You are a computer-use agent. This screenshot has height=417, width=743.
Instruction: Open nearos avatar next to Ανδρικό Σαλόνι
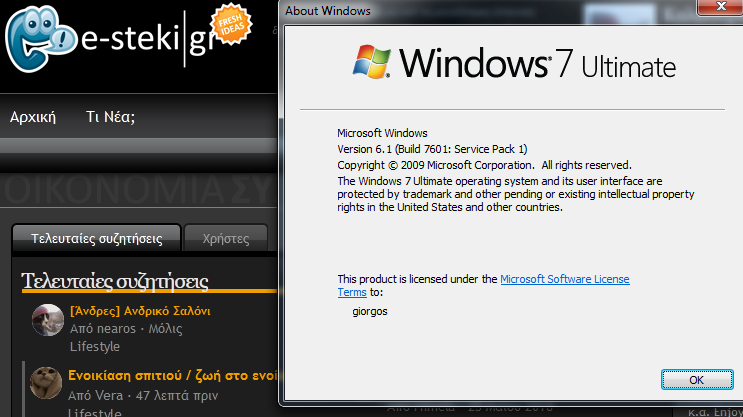(x=47, y=320)
